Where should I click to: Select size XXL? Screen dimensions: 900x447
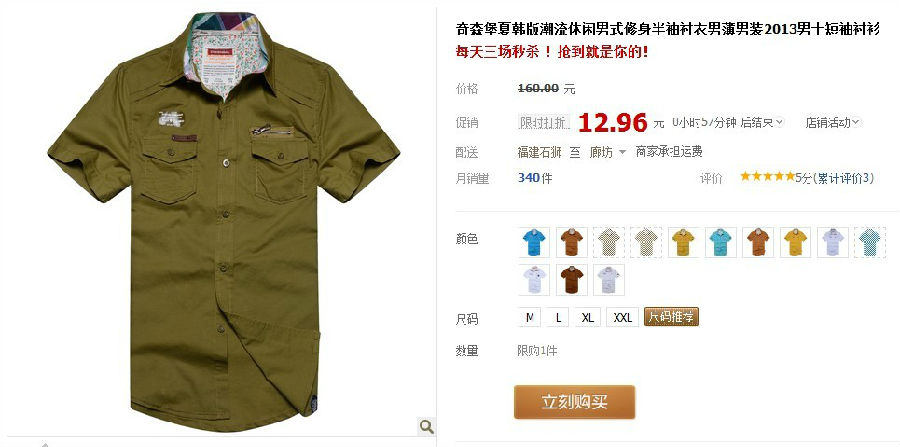pyautogui.click(x=622, y=317)
